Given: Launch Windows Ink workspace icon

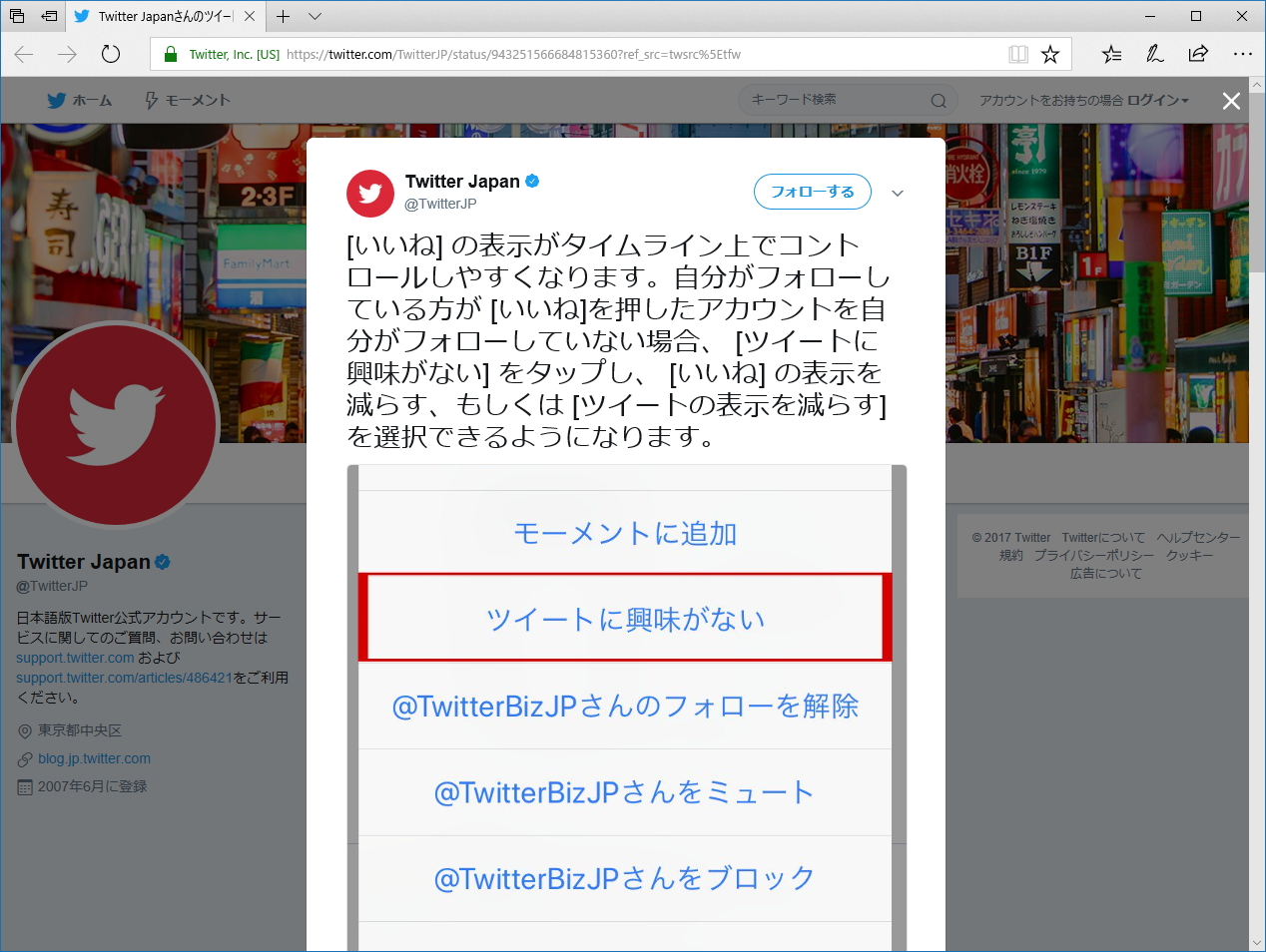Looking at the screenshot, I should click(1154, 54).
